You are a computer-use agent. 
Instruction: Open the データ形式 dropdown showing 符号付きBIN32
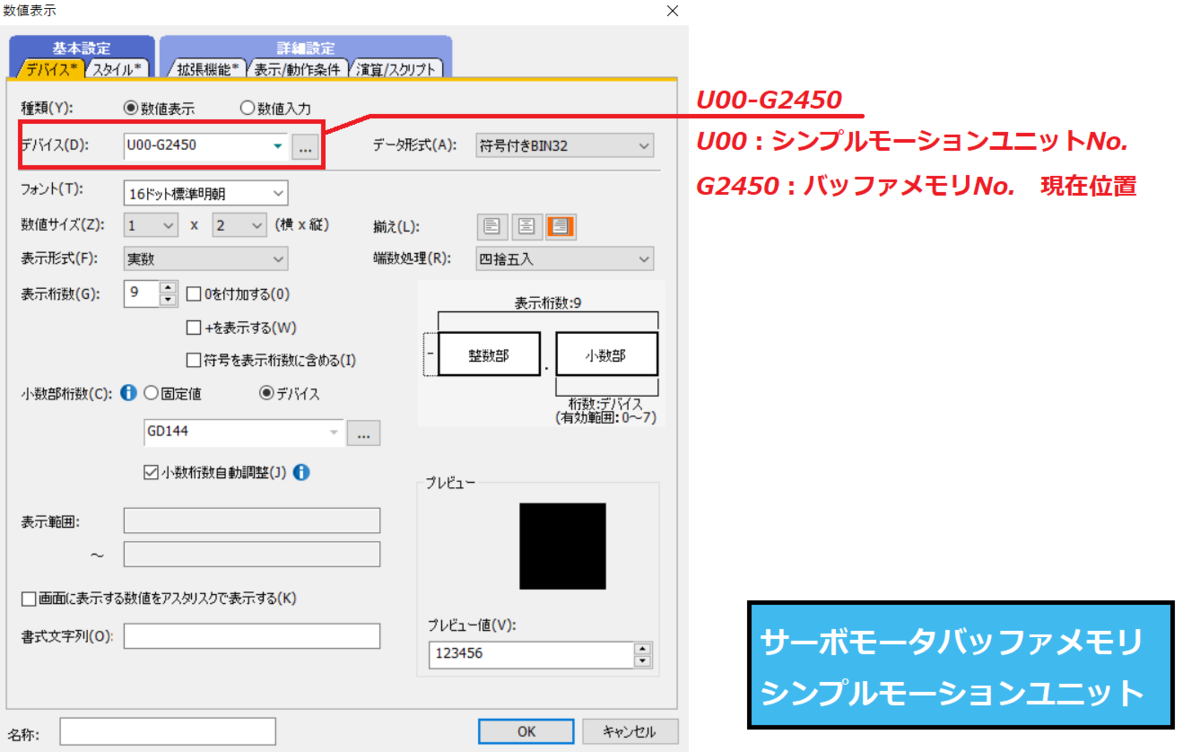click(645, 145)
